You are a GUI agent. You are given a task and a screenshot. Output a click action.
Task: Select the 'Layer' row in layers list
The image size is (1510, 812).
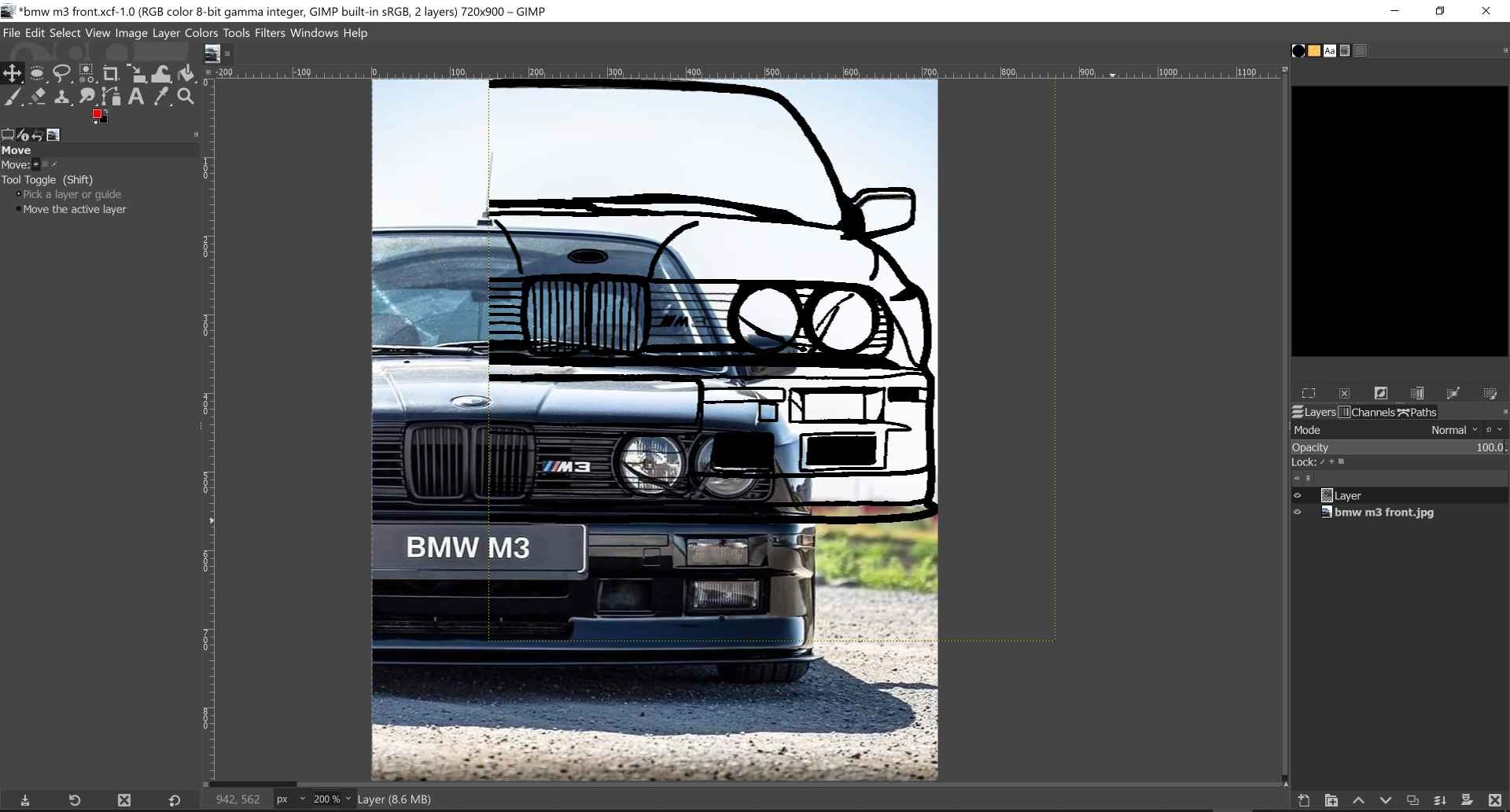(1399, 495)
